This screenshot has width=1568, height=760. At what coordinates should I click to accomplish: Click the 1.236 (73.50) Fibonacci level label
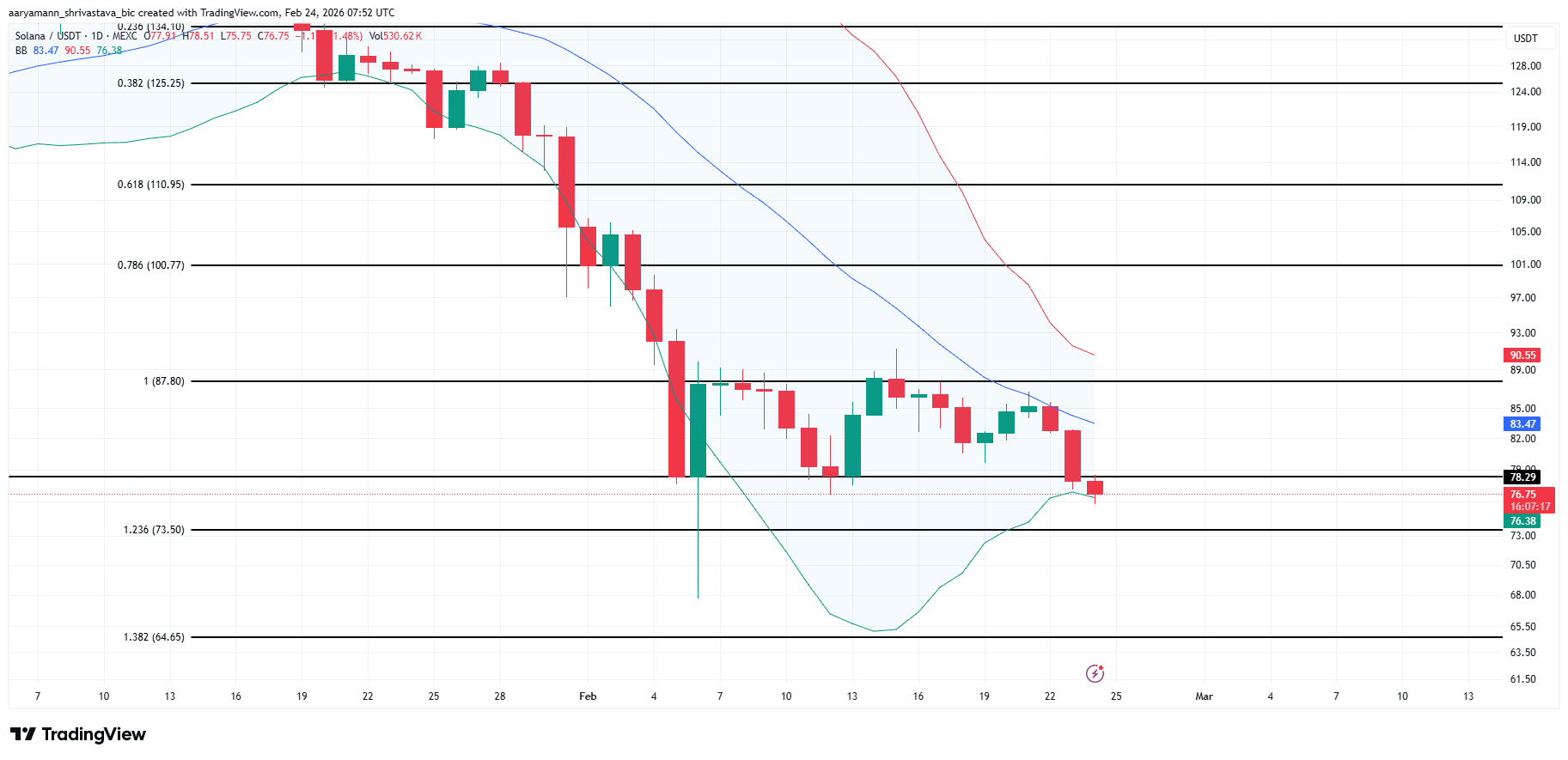(154, 530)
